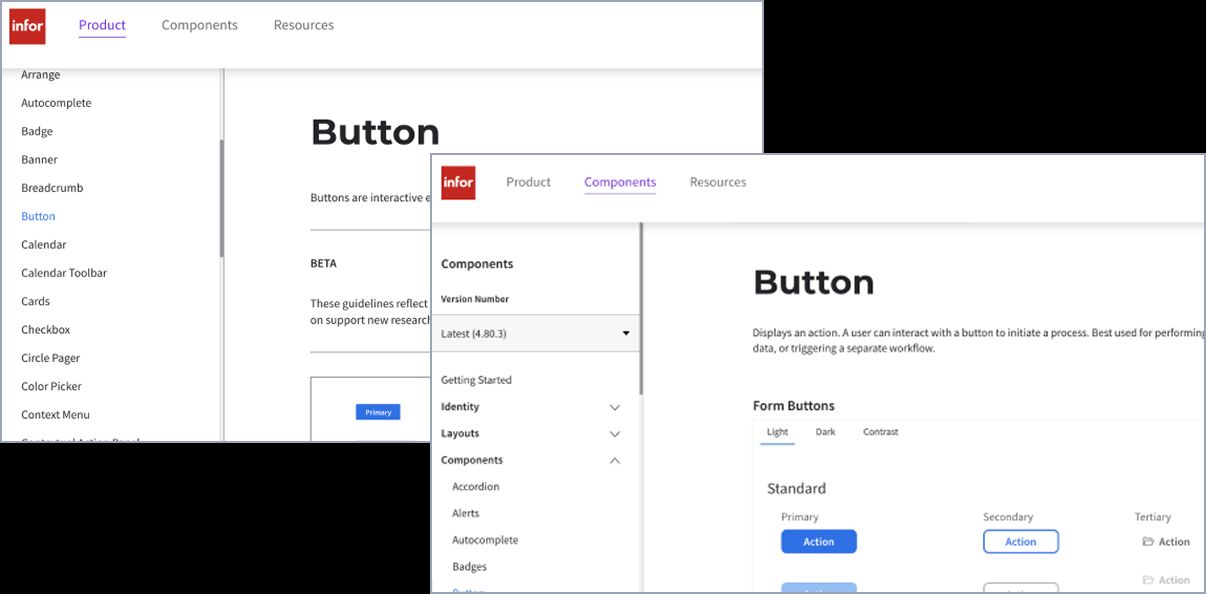The height and width of the screenshot is (594, 1206).
Task: Open Autocomplete in the back window sidebar
Action: pos(56,103)
